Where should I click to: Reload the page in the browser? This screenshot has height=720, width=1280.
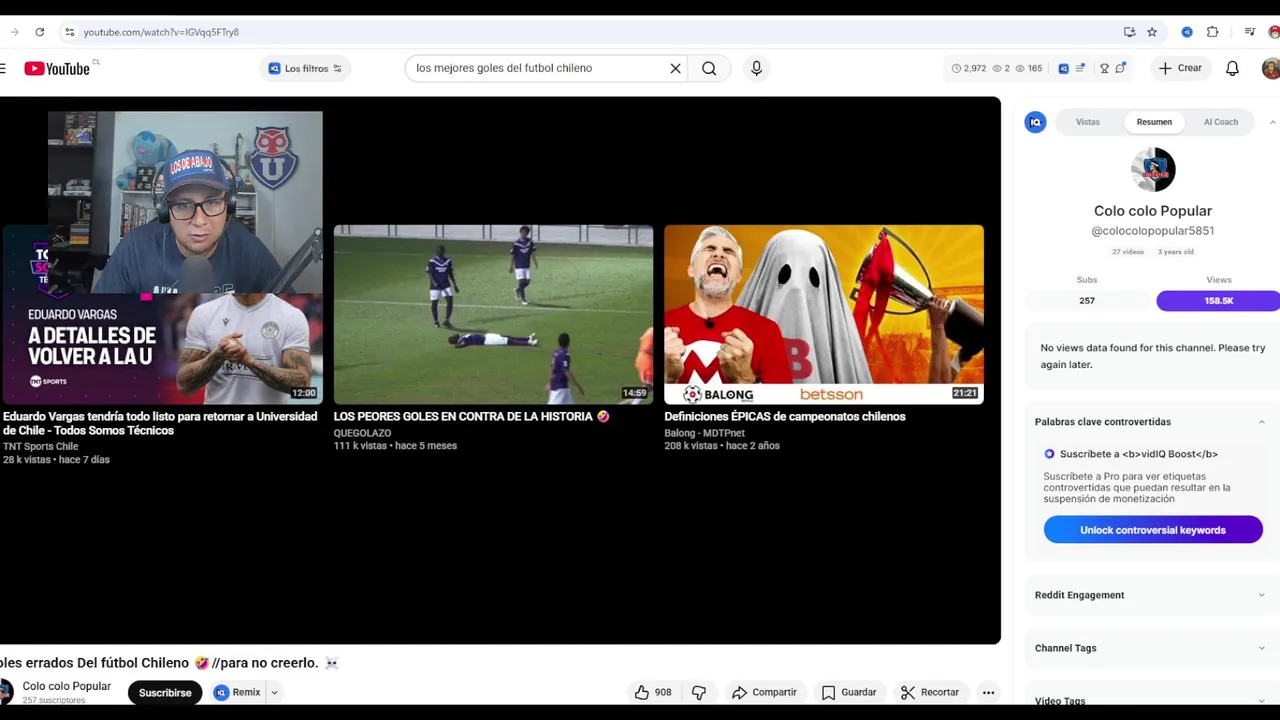39,32
